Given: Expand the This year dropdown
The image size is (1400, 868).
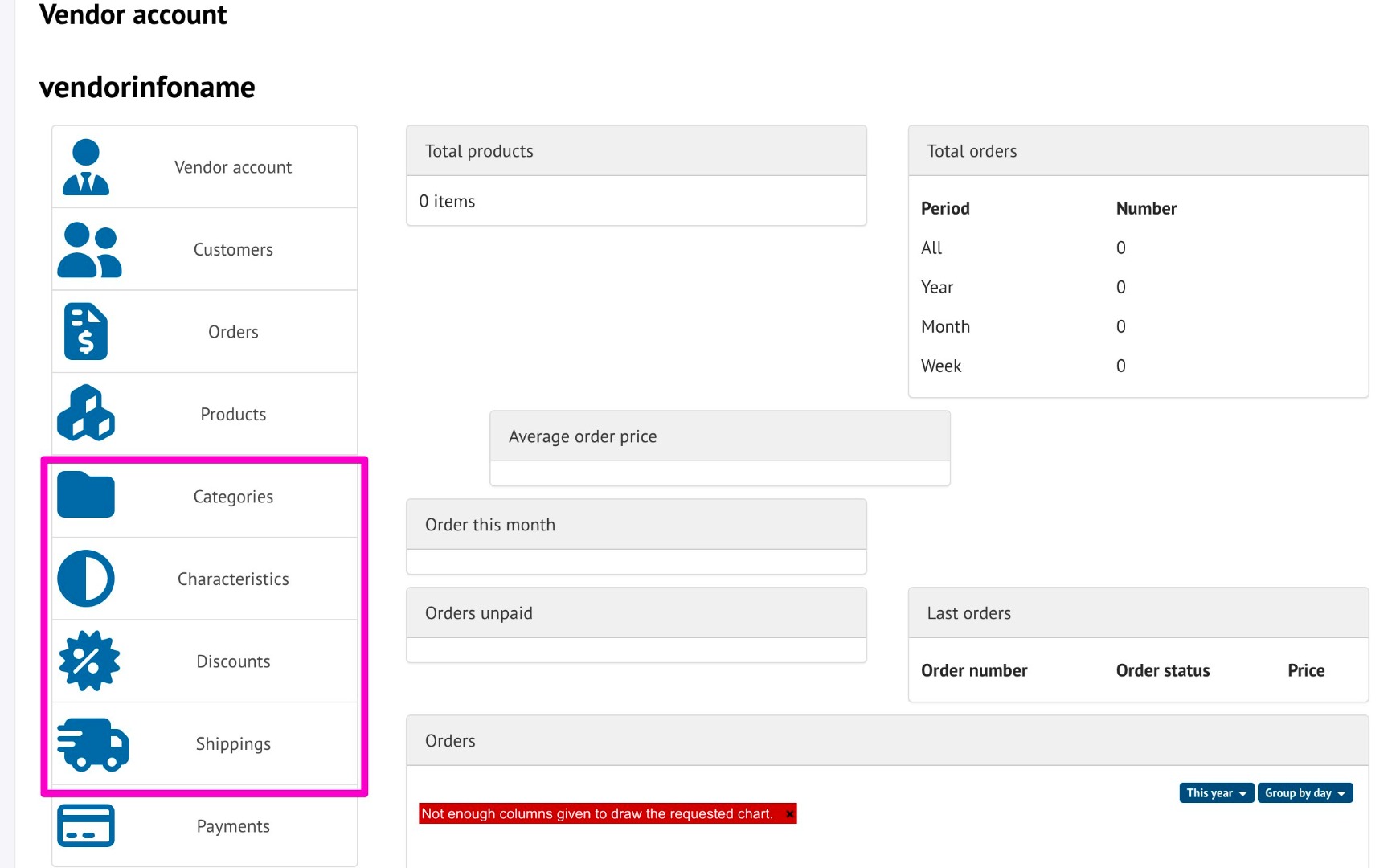Looking at the screenshot, I should tap(1216, 793).
